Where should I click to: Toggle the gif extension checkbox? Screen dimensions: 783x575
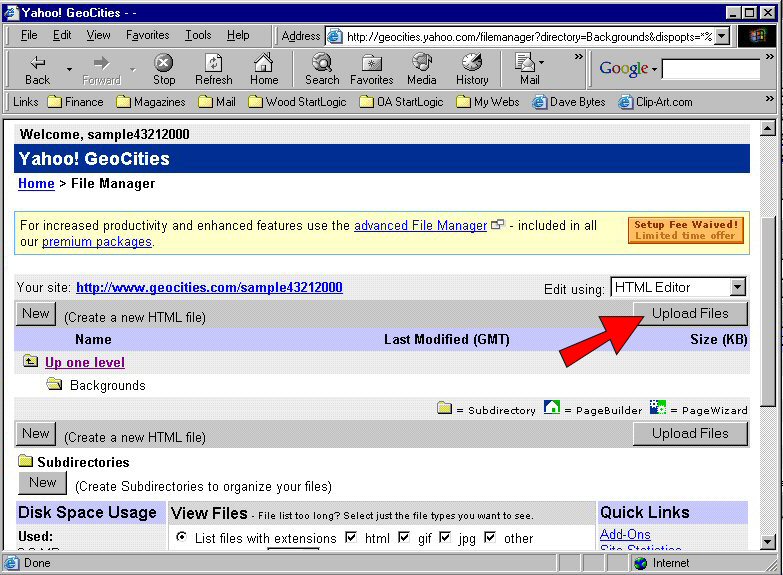404,538
